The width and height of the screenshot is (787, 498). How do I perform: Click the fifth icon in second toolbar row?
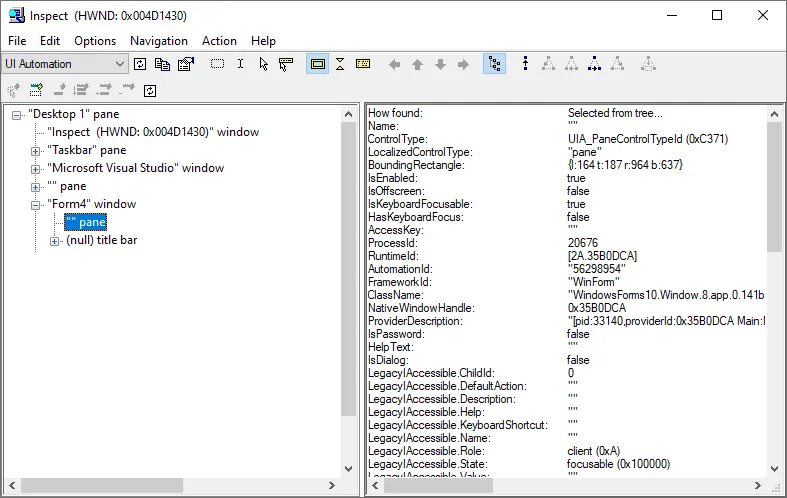pos(104,90)
